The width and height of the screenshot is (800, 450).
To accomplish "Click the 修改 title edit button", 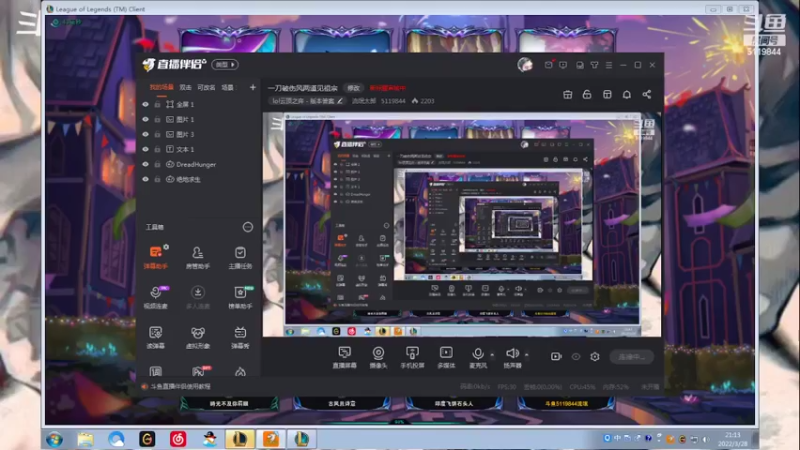I will (x=353, y=88).
